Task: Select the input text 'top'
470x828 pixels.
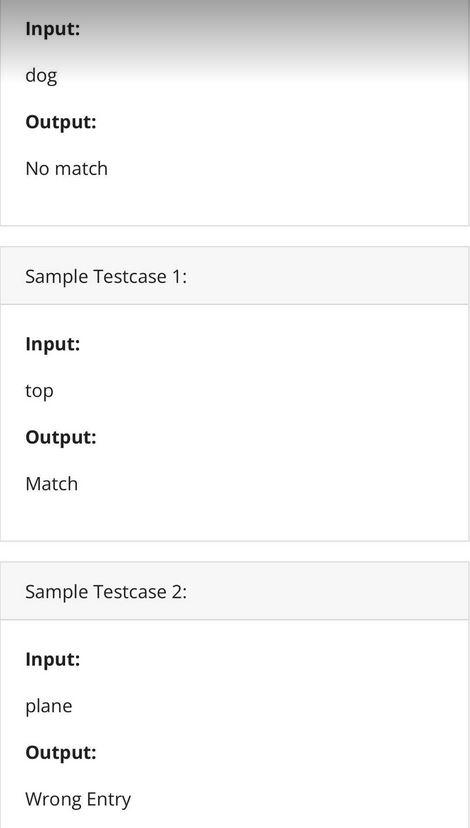Action: coord(39,391)
